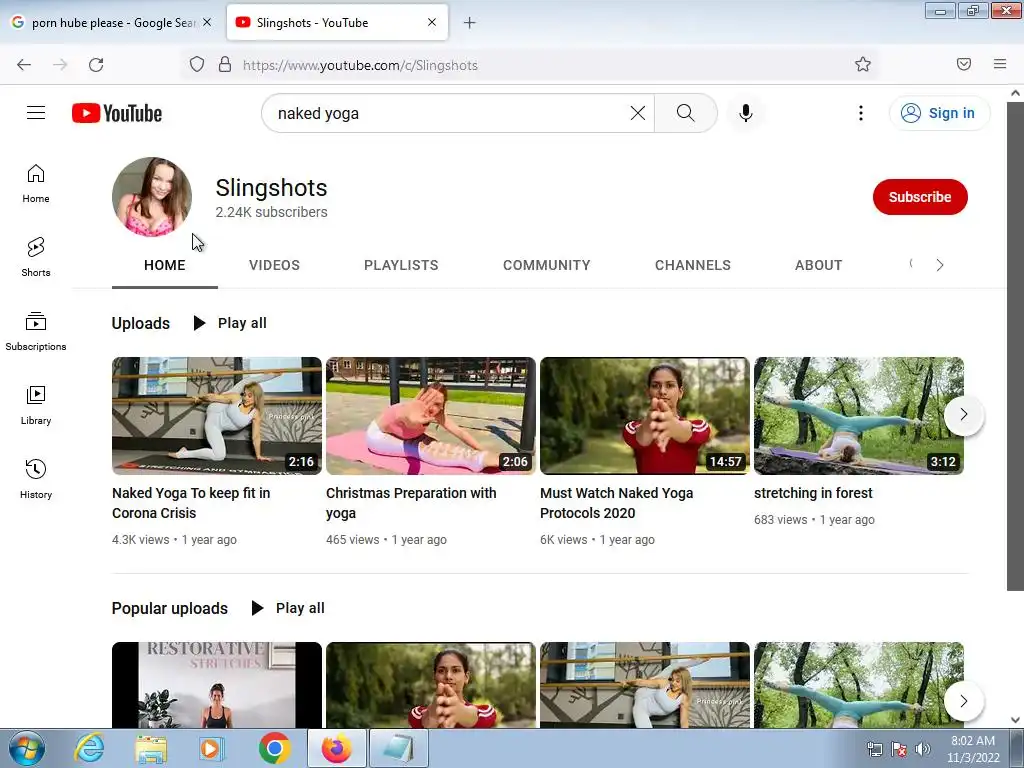Click the page vertical scrollbar thumb
Image resolution: width=1024 pixels, height=768 pixels.
click(x=1015, y=346)
